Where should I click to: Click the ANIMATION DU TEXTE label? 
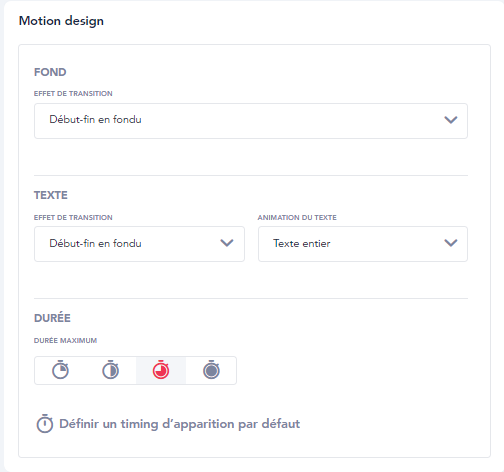pyautogui.click(x=297, y=218)
